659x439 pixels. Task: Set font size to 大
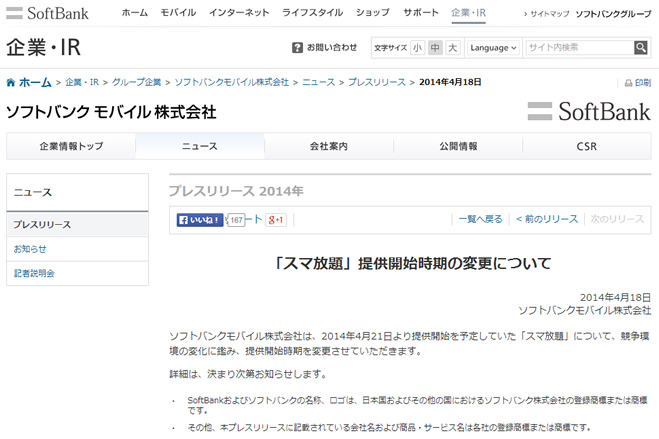(x=453, y=47)
